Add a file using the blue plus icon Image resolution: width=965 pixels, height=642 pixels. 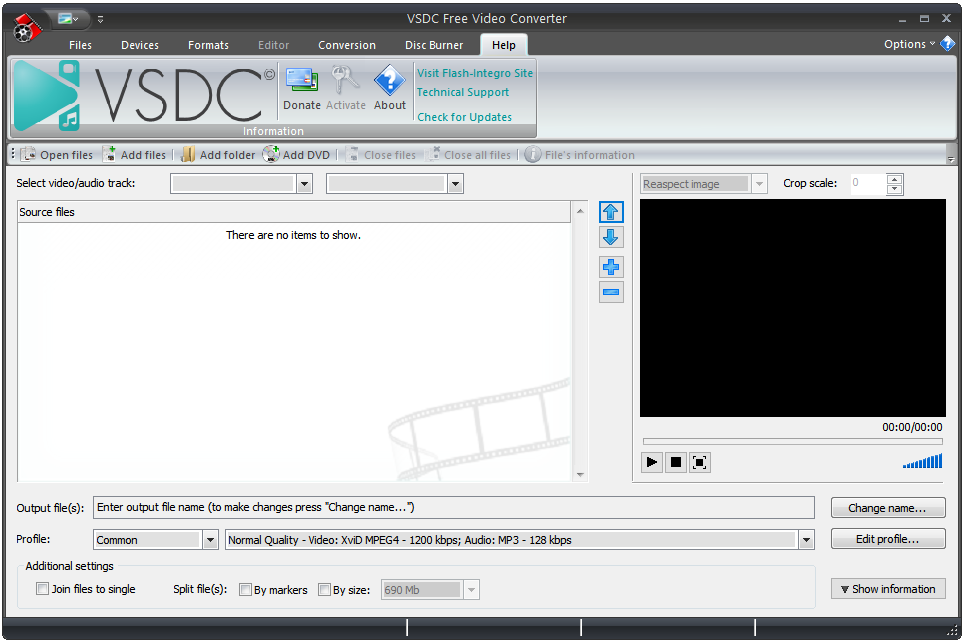pos(611,267)
